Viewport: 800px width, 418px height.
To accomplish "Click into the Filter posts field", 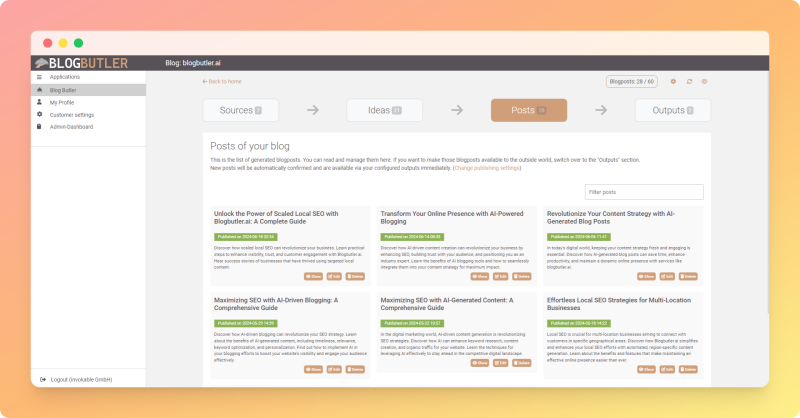I will (x=644, y=191).
